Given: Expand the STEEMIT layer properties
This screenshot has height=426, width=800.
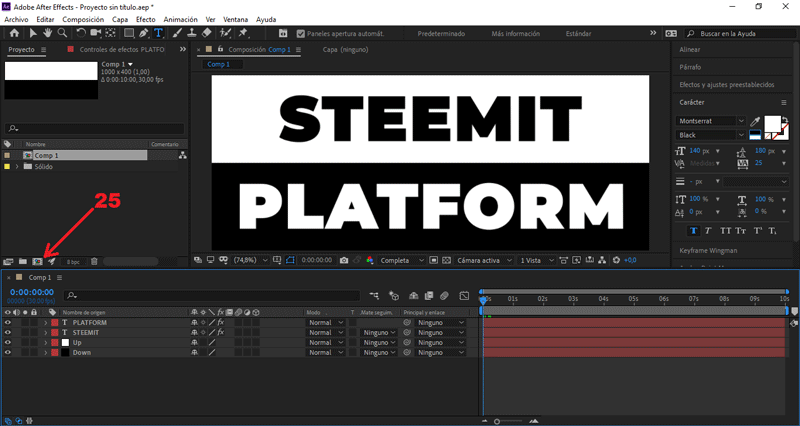Looking at the screenshot, I should point(45,333).
